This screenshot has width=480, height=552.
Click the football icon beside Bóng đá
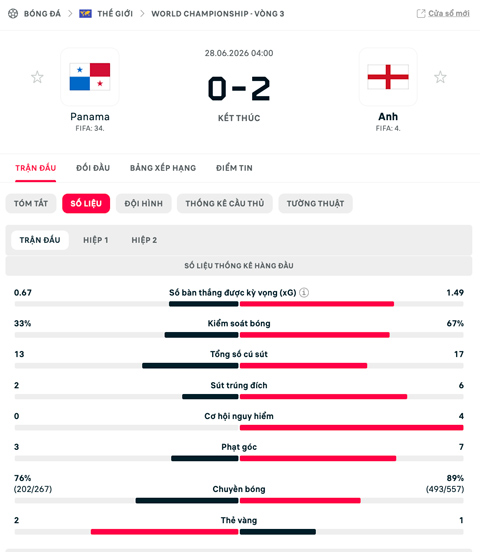(x=13, y=14)
